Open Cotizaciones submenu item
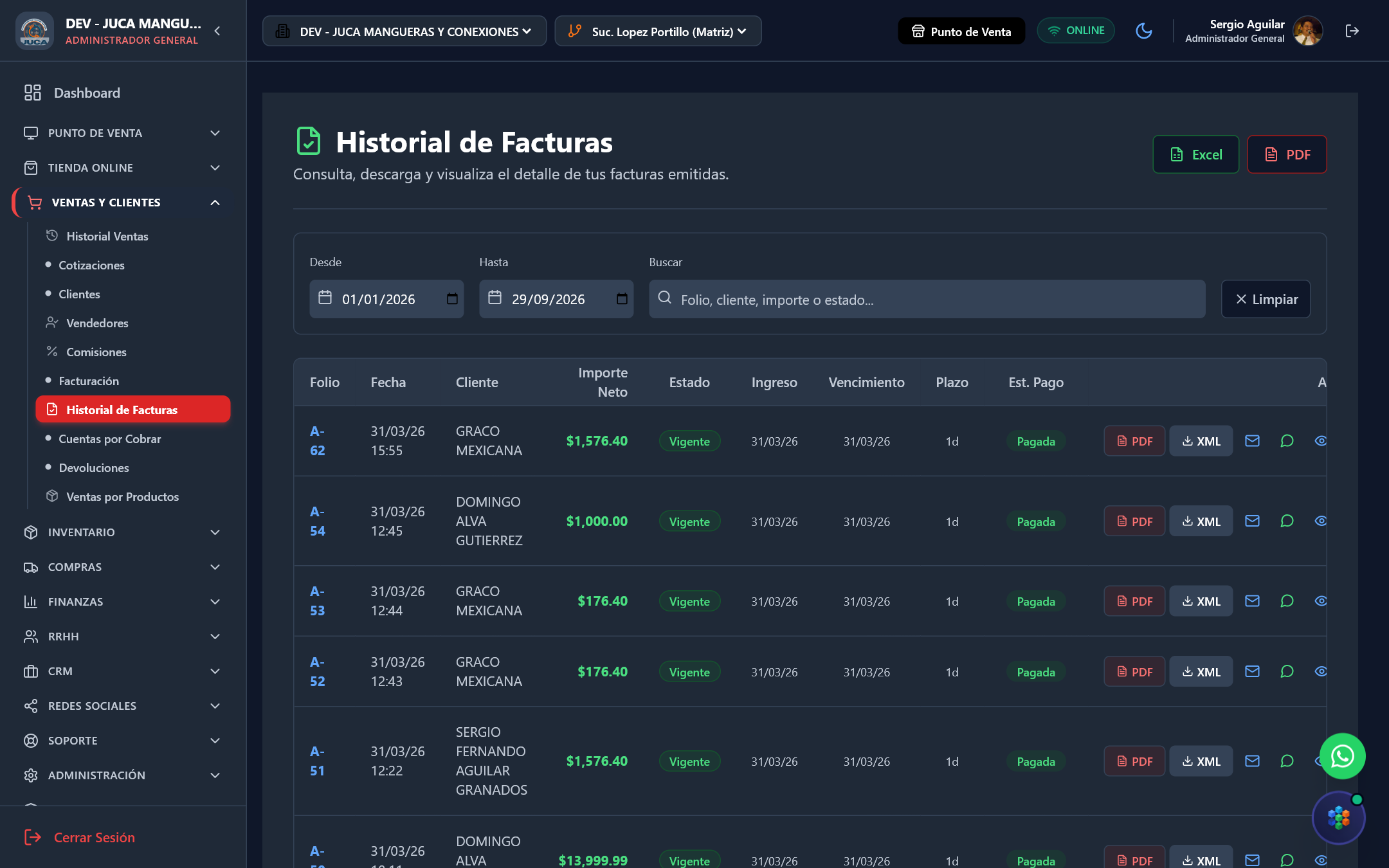Viewport: 1389px width, 868px height. point(133,265)
